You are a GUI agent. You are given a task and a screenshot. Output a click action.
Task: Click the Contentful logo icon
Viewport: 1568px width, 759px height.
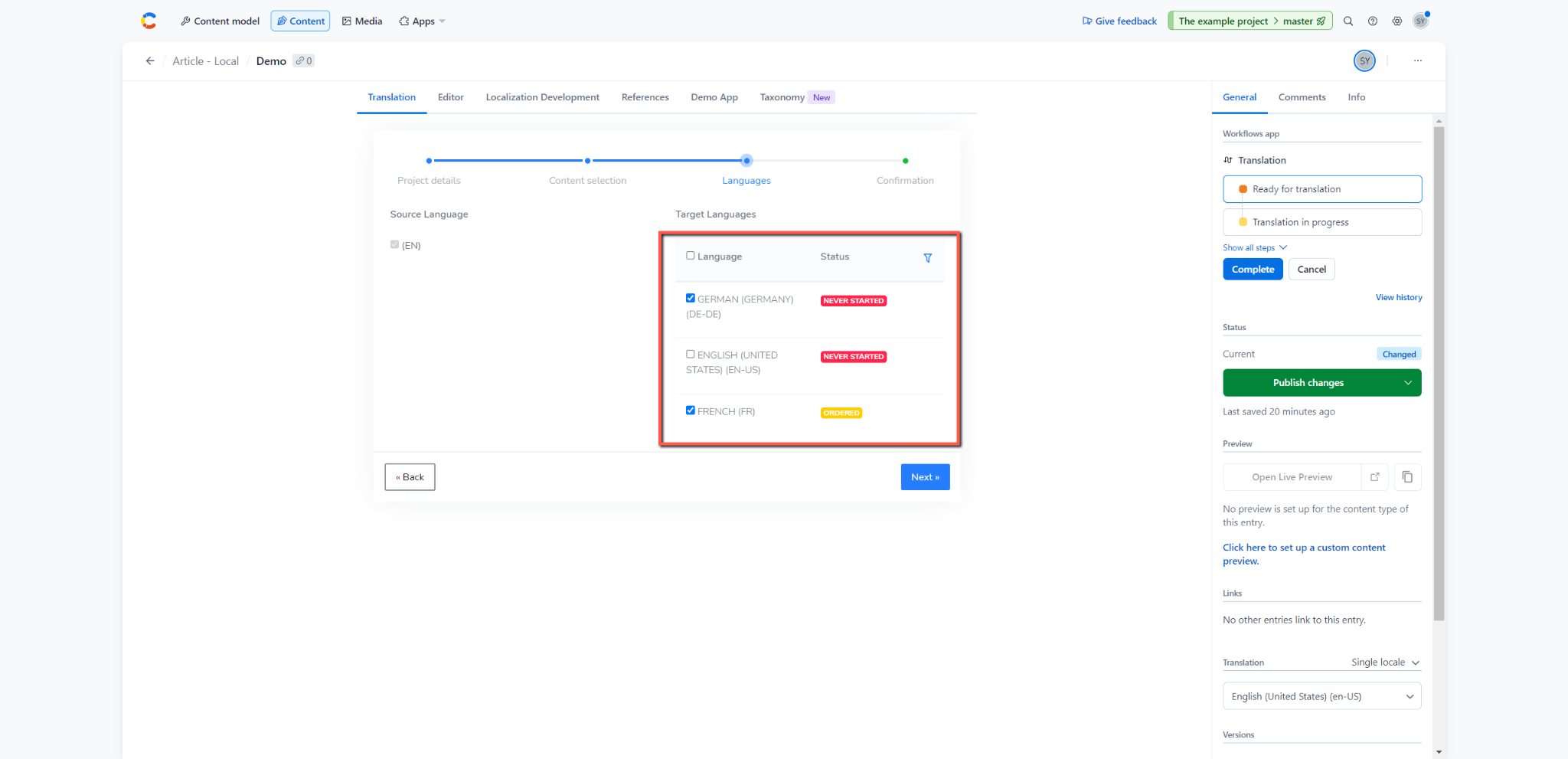[x=149, y=21]
